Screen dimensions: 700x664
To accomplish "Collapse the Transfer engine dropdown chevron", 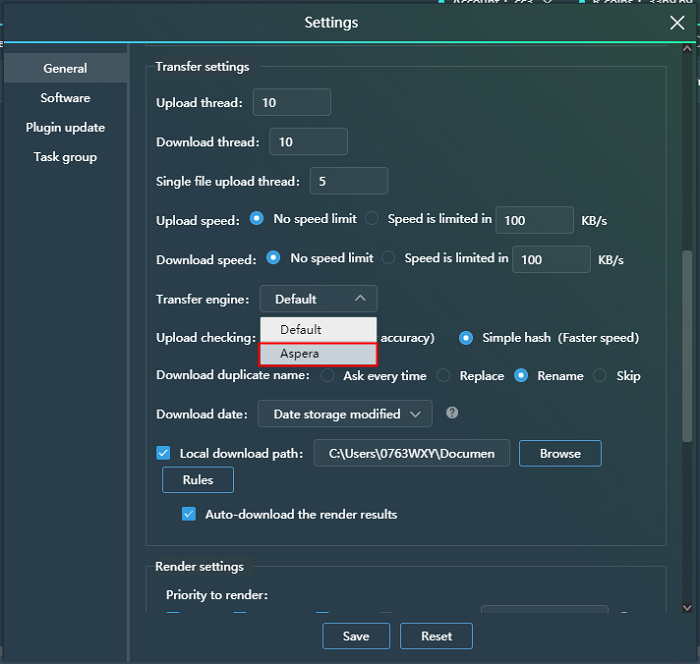I will click(360, 299).
